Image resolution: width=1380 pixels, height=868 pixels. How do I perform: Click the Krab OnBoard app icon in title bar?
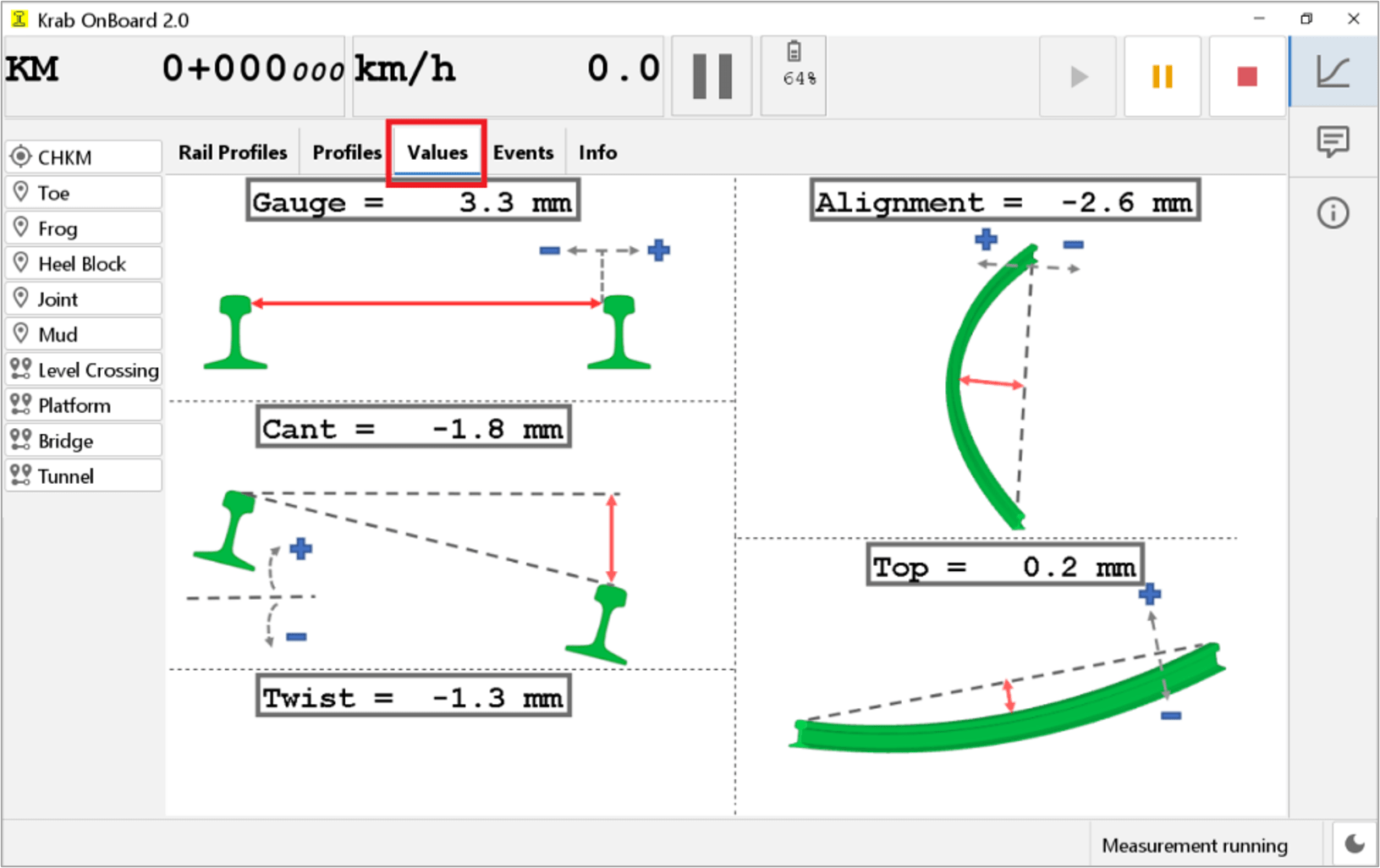(19, 19)
